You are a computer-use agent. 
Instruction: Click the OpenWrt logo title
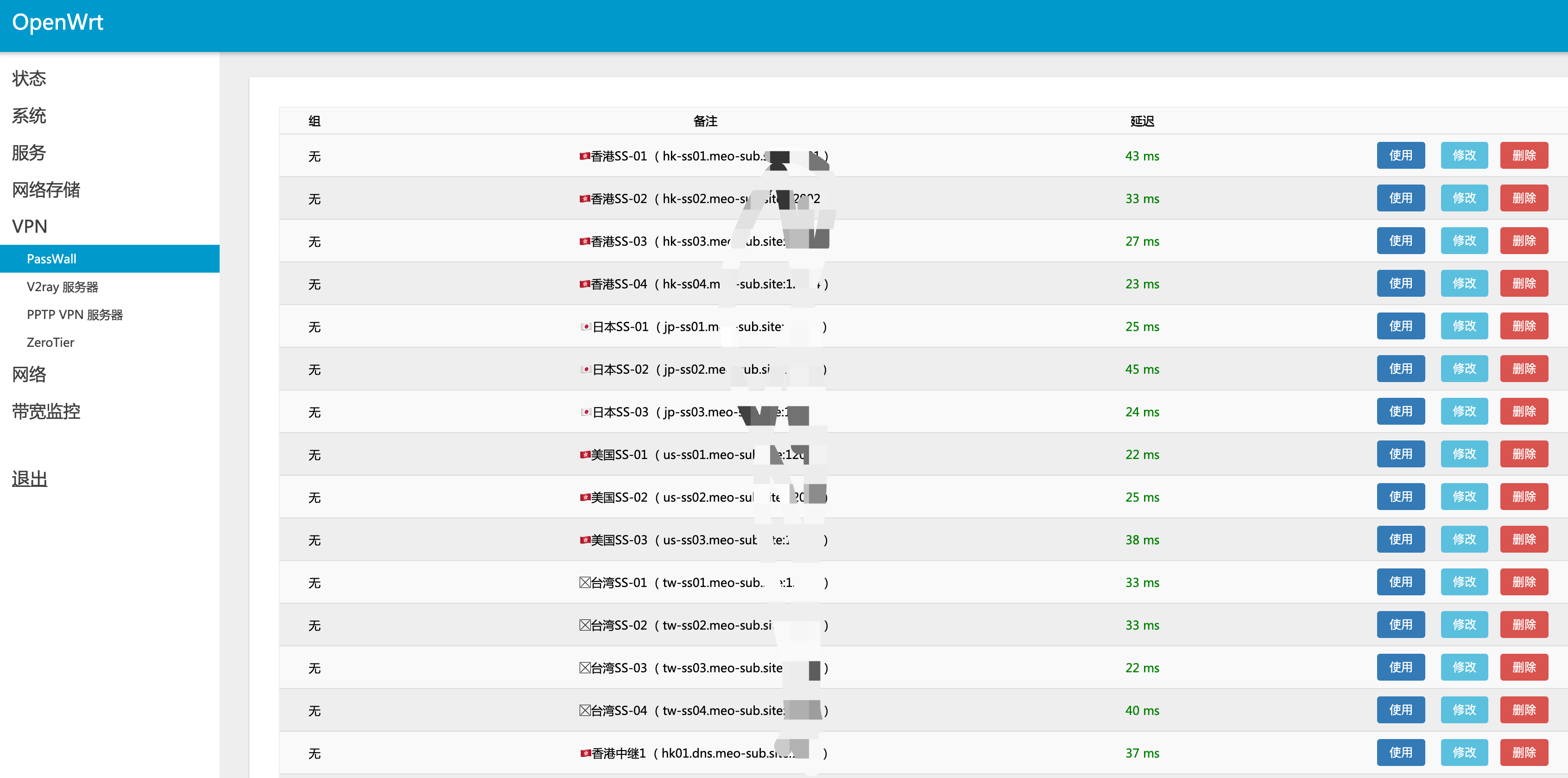pyautogui.click(x=58, y=23)
